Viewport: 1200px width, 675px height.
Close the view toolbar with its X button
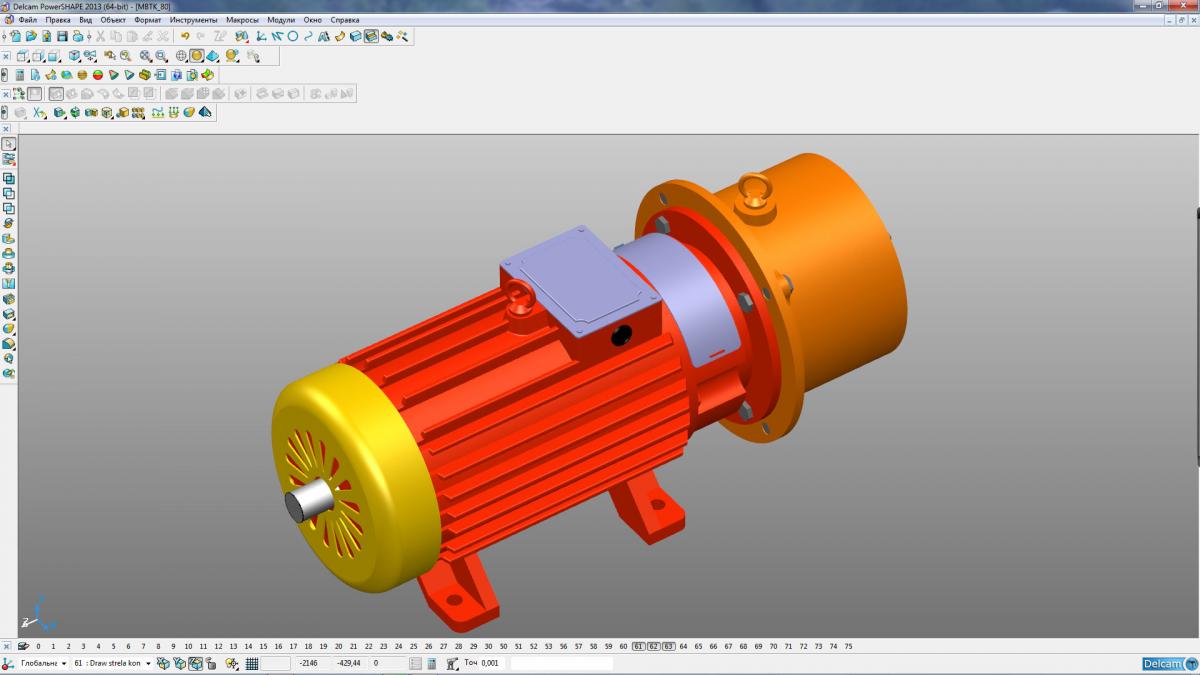(x=6, y=56)
